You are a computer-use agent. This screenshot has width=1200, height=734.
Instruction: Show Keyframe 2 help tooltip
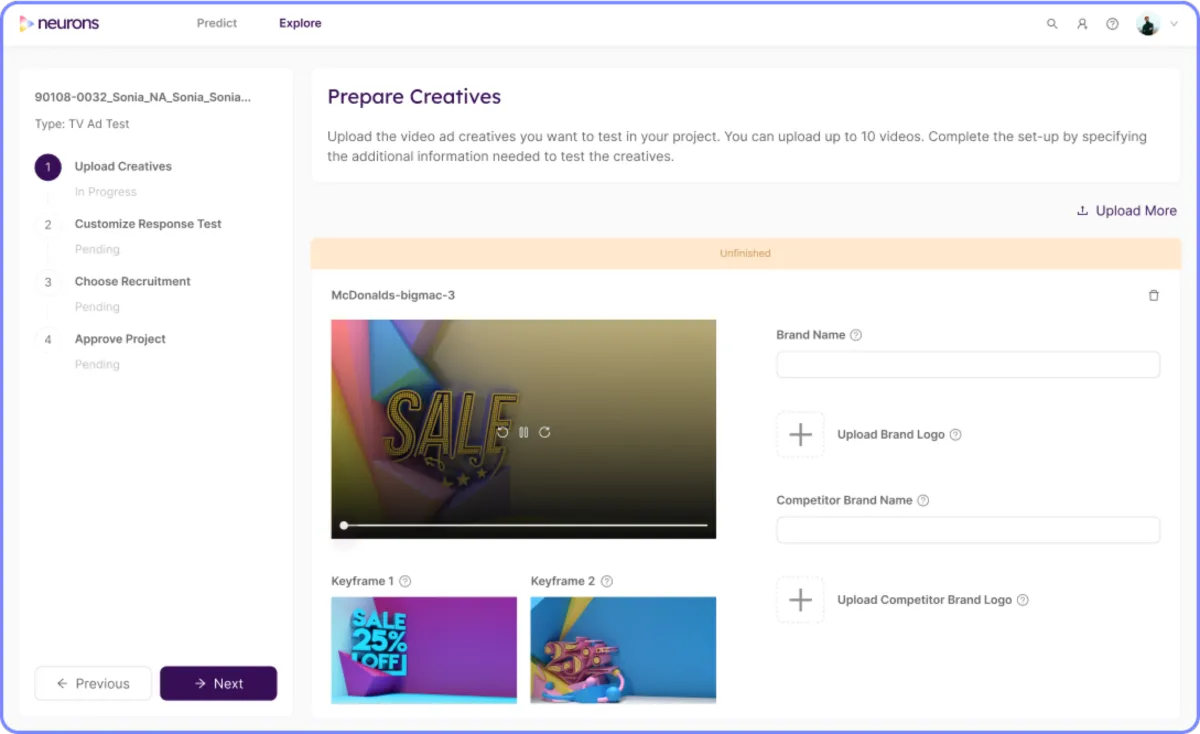607,581
